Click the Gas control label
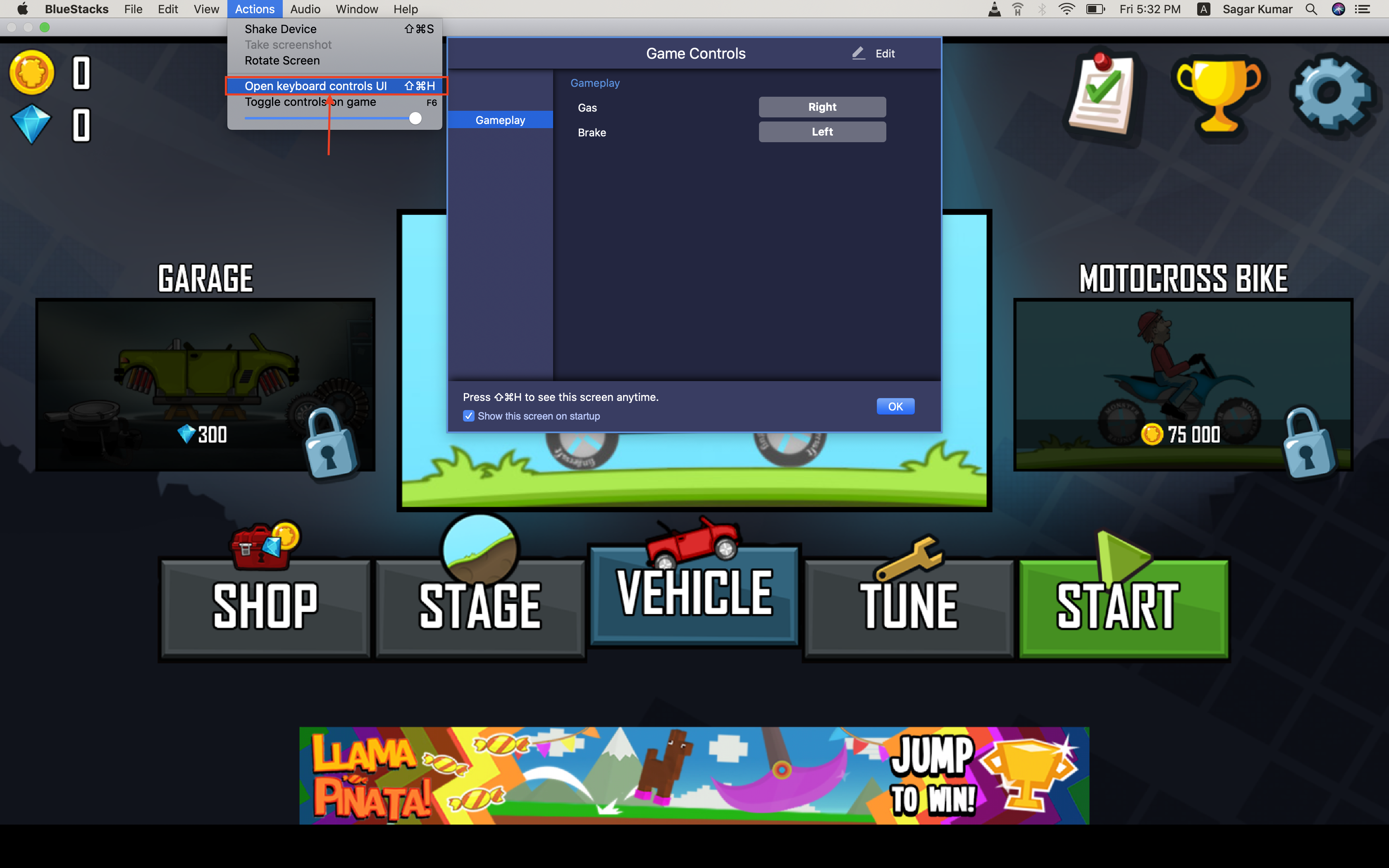The width and height of the screenshot is (1389, 868). 587,108
